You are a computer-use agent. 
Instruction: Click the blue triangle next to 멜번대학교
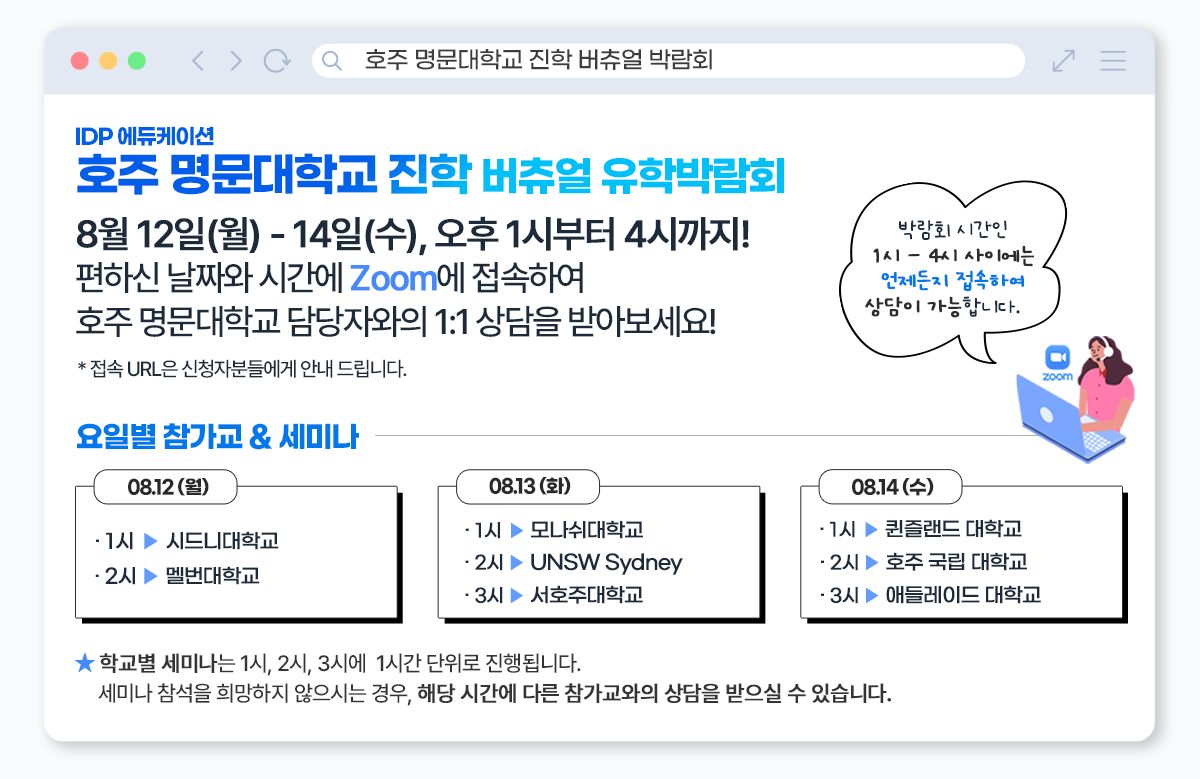[151, 575]
